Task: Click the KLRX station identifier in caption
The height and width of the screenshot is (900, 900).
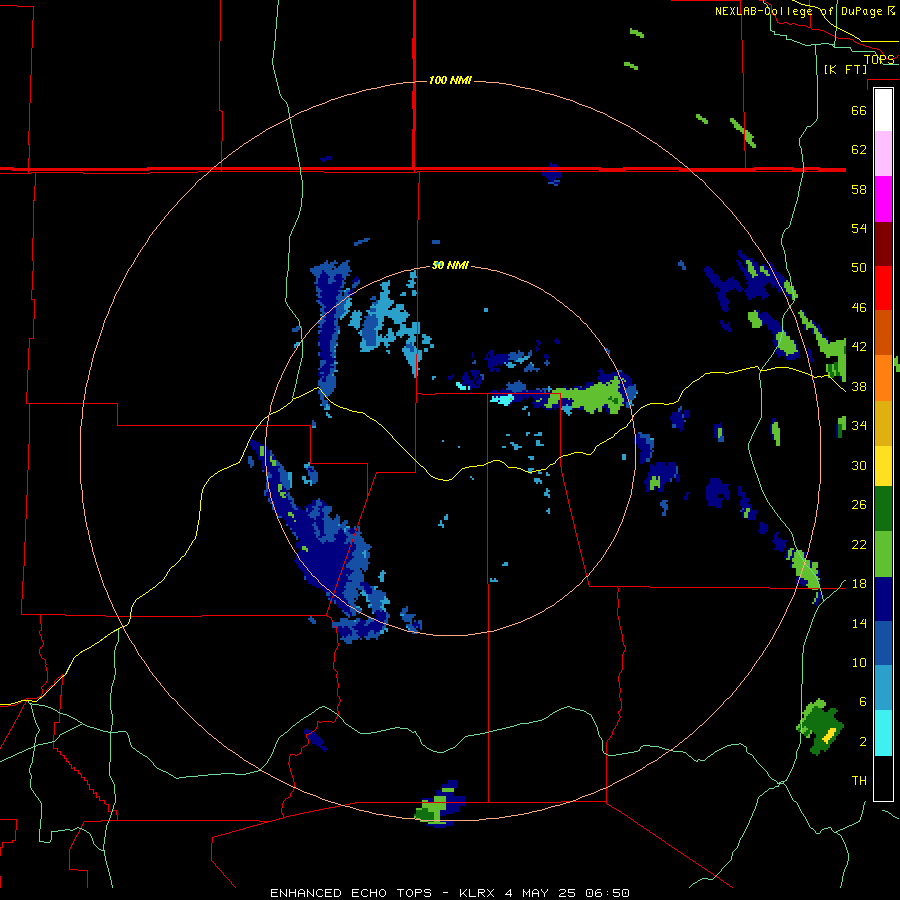Action: pos(476,893)
